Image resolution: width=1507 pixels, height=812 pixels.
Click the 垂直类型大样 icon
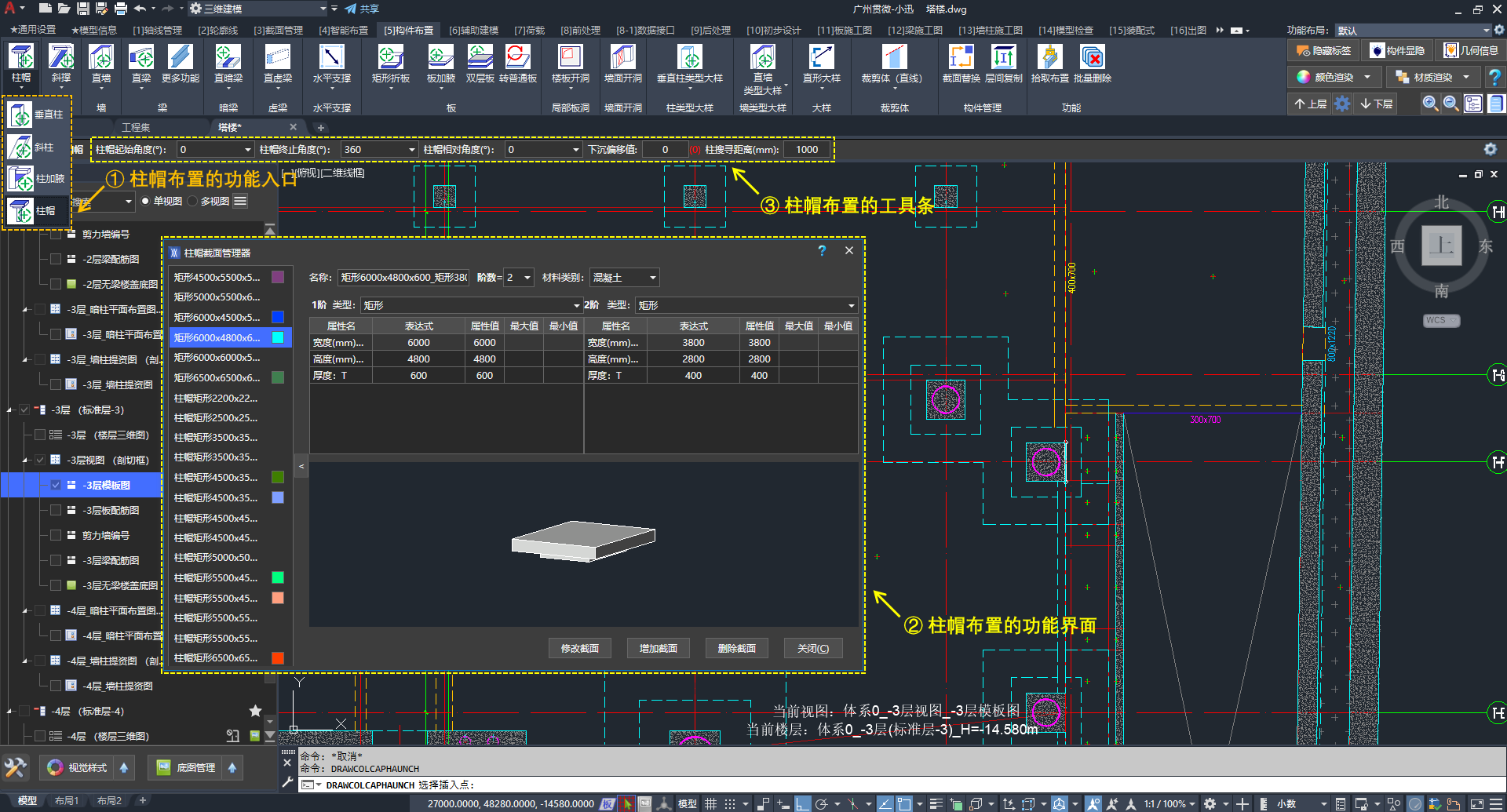(x=690, y=57)
